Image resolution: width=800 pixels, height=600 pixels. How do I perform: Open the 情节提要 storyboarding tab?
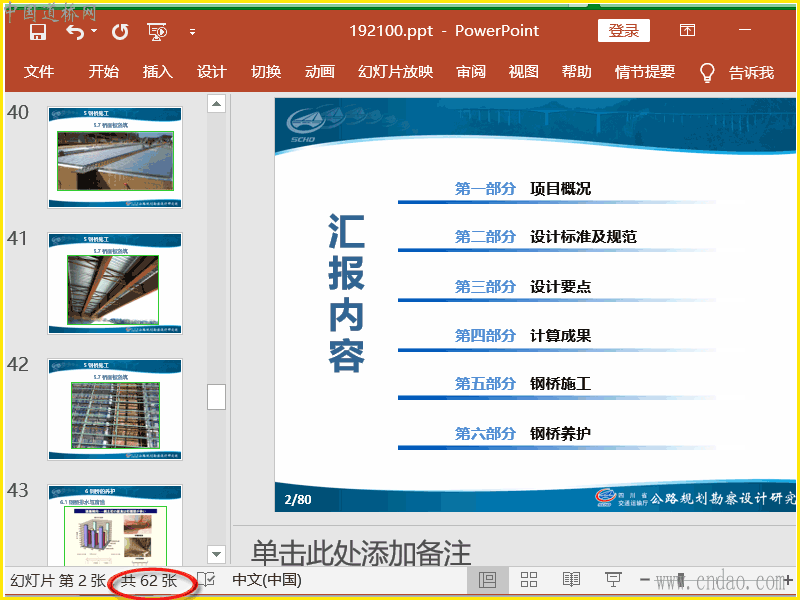[x=645, y=72]
